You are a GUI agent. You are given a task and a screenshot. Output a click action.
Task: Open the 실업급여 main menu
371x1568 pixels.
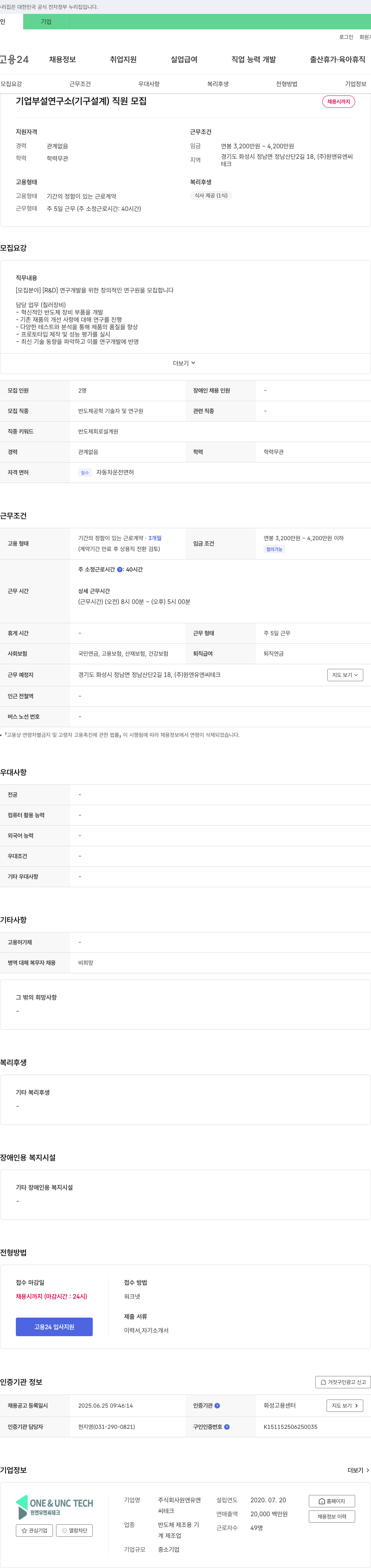[184, 60]
